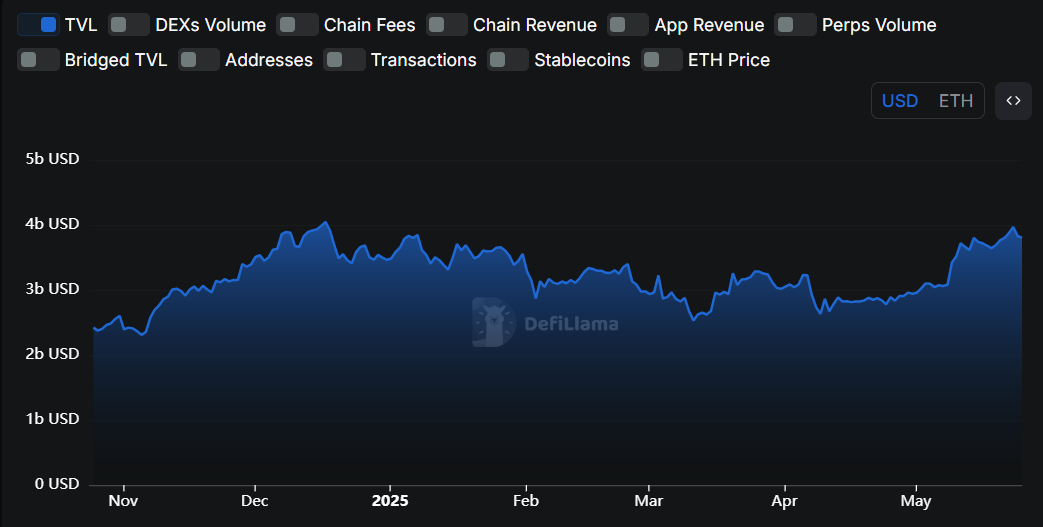1043x527 pixels.
Task: Click the May marker on time axis
Action: (916, 500)
